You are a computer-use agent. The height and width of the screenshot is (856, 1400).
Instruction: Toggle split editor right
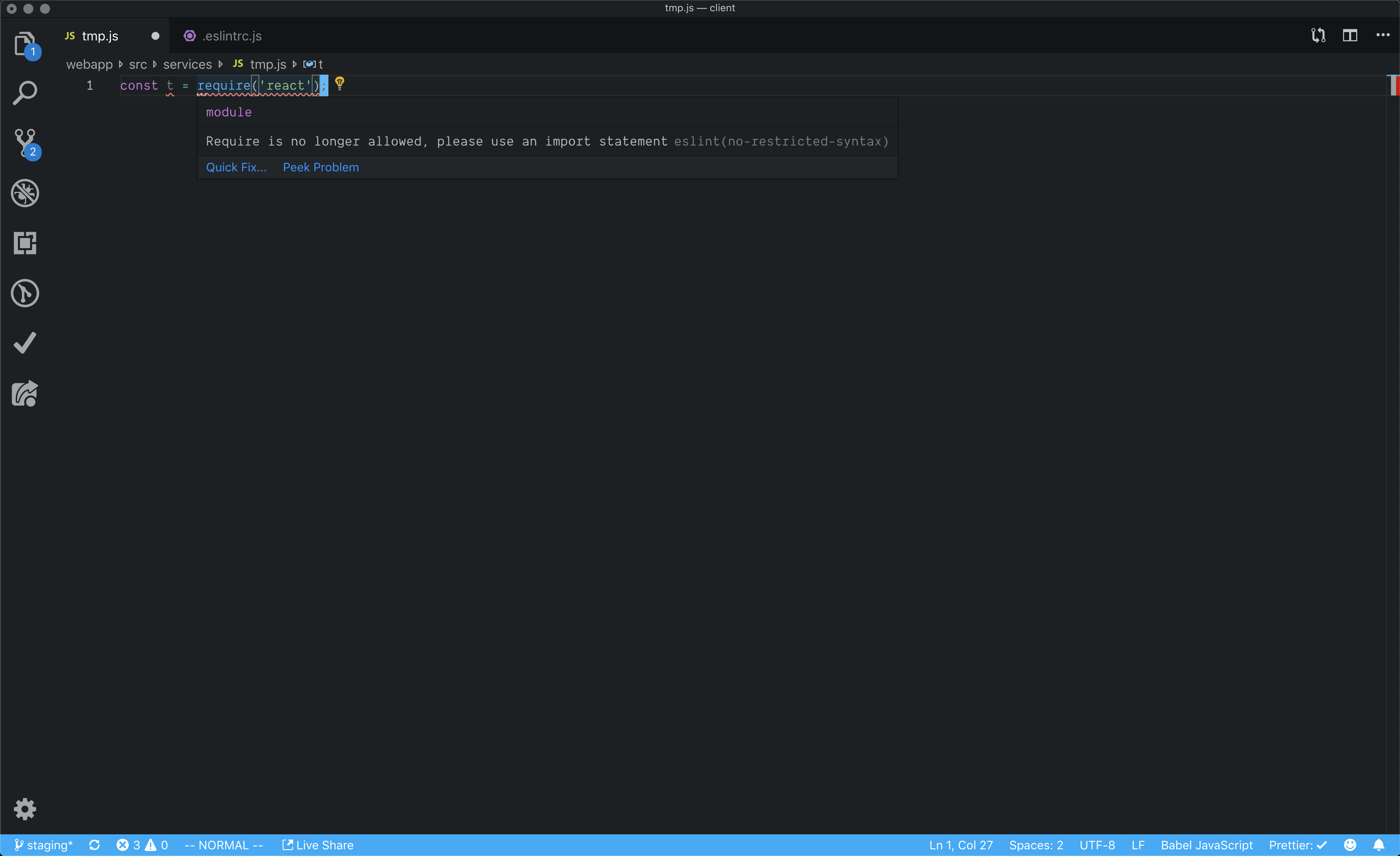(1350, 35)
